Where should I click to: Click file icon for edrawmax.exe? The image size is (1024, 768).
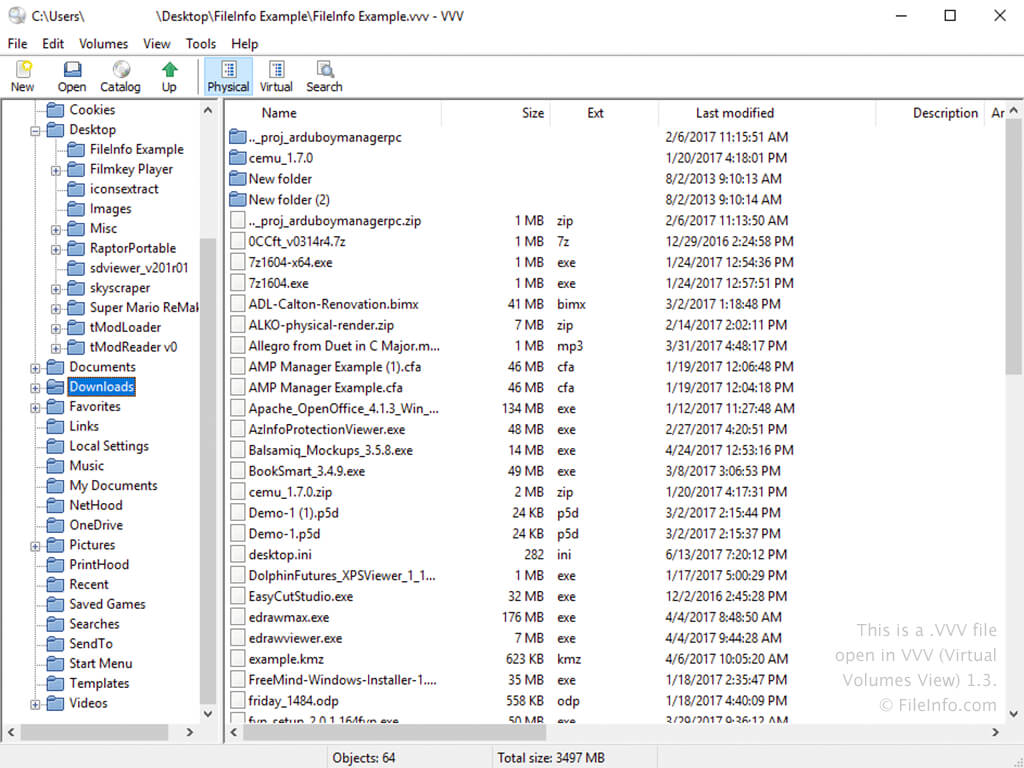point(238,618)
